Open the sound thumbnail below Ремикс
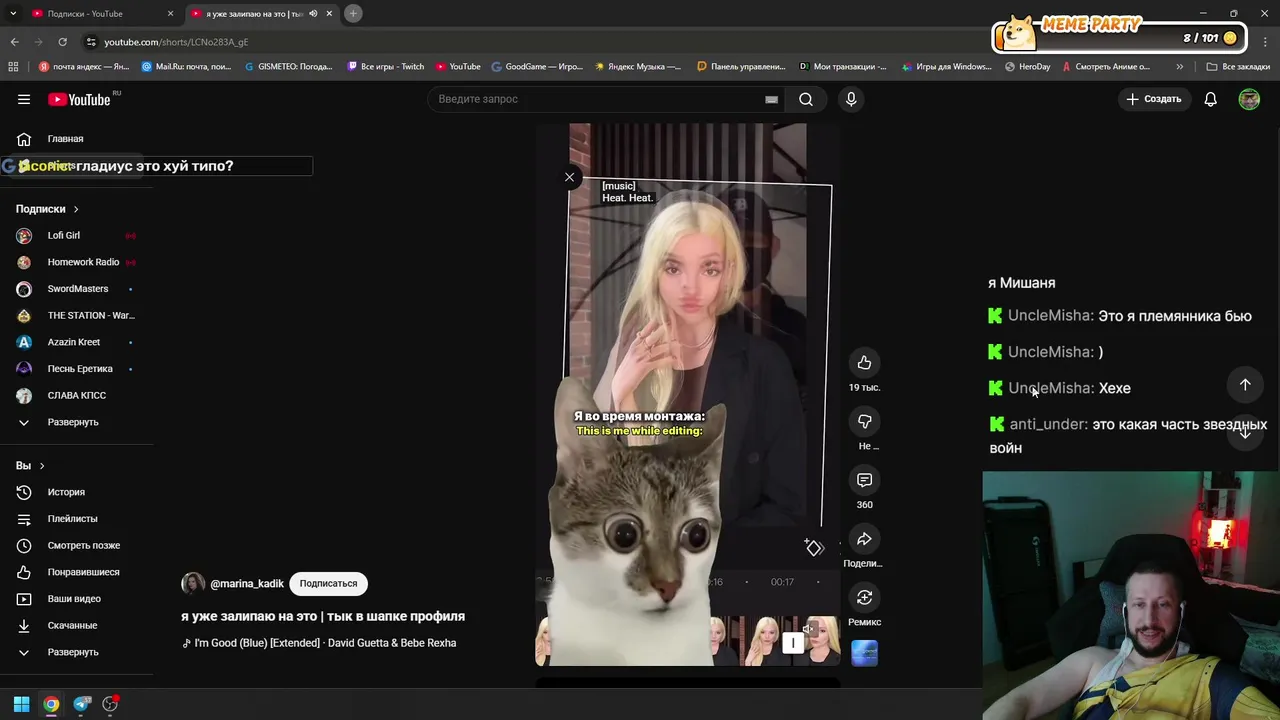This screenshot has height=720, width=1280. 864,653
